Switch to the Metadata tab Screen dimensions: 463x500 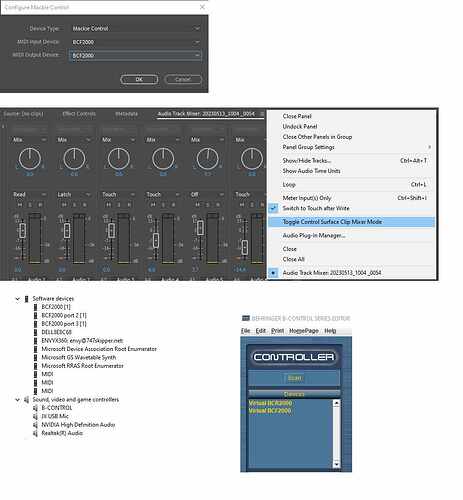click(126, 114)
